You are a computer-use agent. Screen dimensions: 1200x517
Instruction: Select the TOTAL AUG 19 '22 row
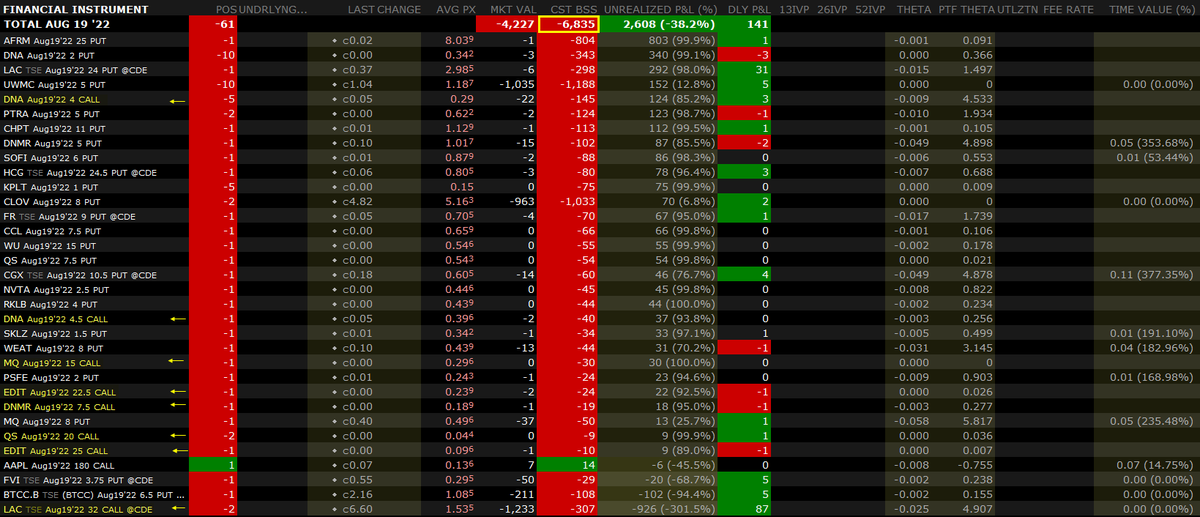point(600,23)
